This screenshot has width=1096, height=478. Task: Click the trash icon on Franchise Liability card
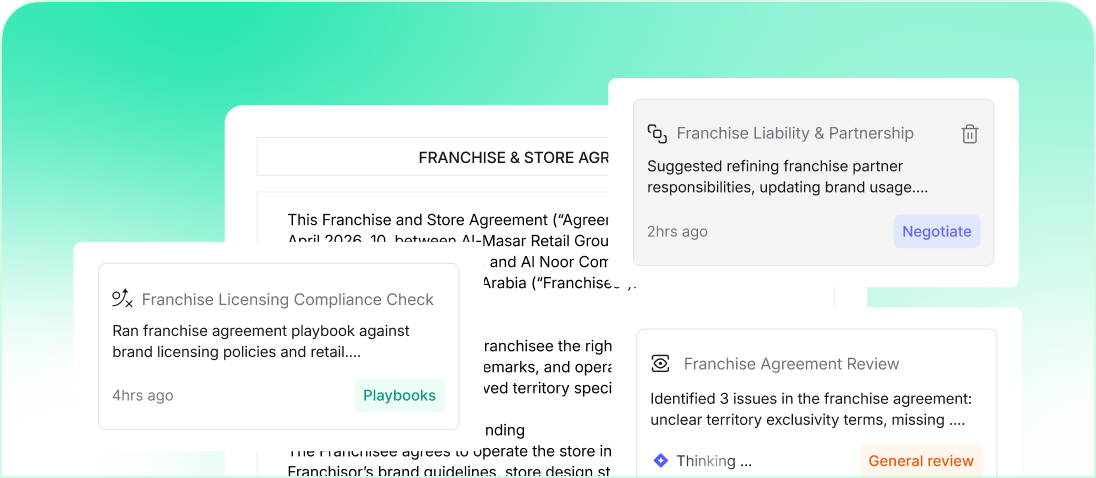(969, 134)
